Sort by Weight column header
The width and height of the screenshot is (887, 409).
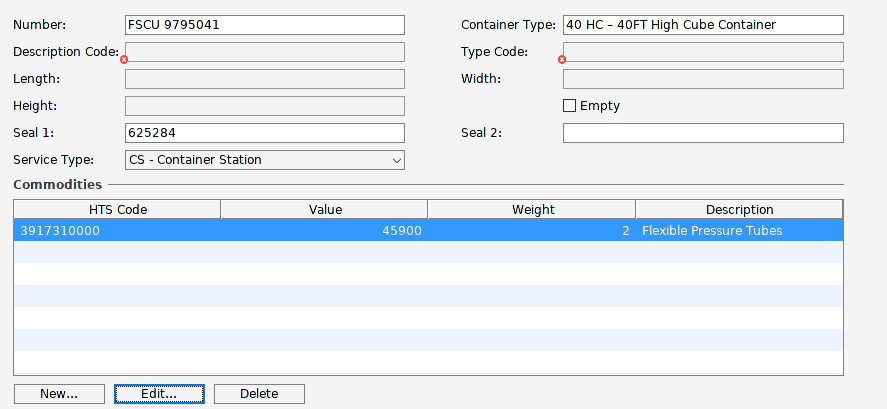pyautogui.click(x=531, y=209)
